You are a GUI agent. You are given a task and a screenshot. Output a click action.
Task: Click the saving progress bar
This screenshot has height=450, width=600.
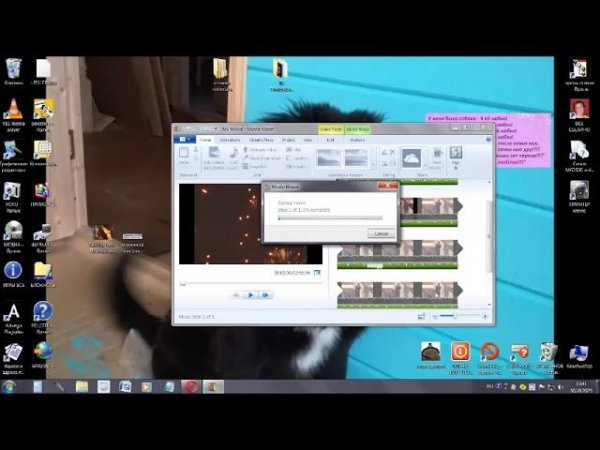click(330, 218)
